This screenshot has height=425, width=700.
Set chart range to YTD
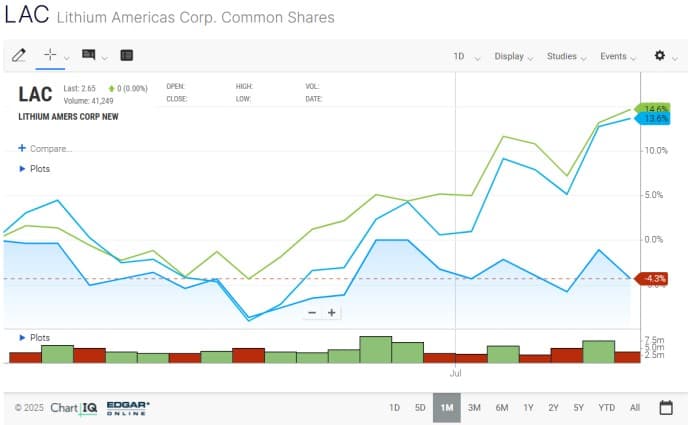pos(606,407)
